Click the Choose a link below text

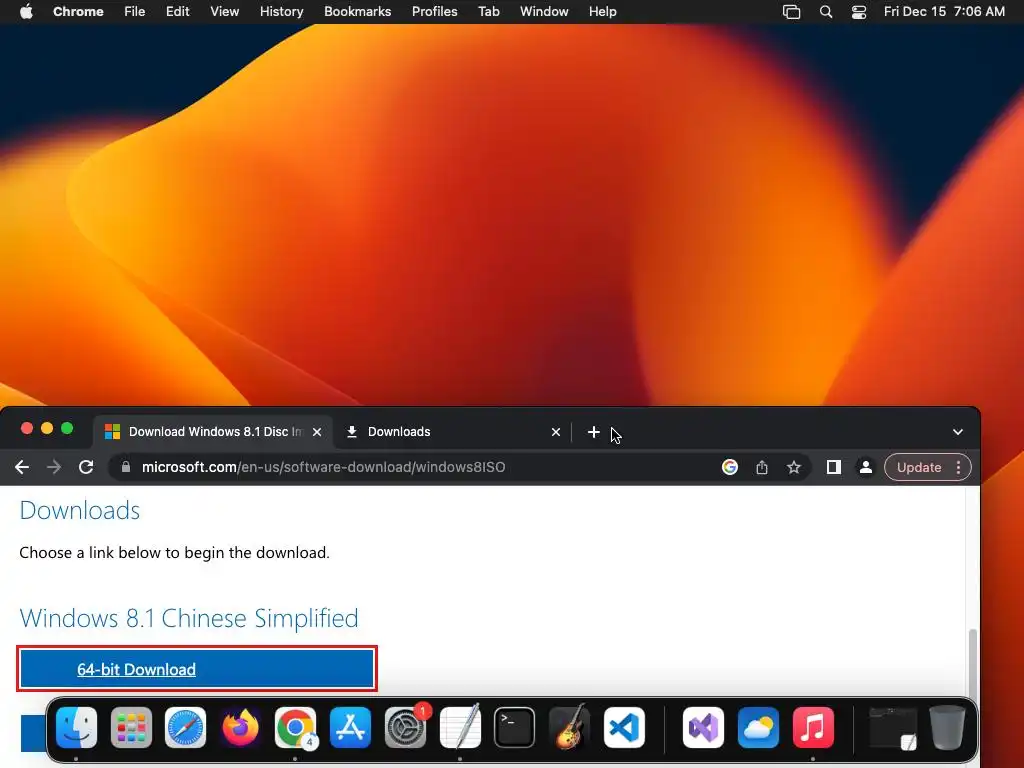[174, 552]
